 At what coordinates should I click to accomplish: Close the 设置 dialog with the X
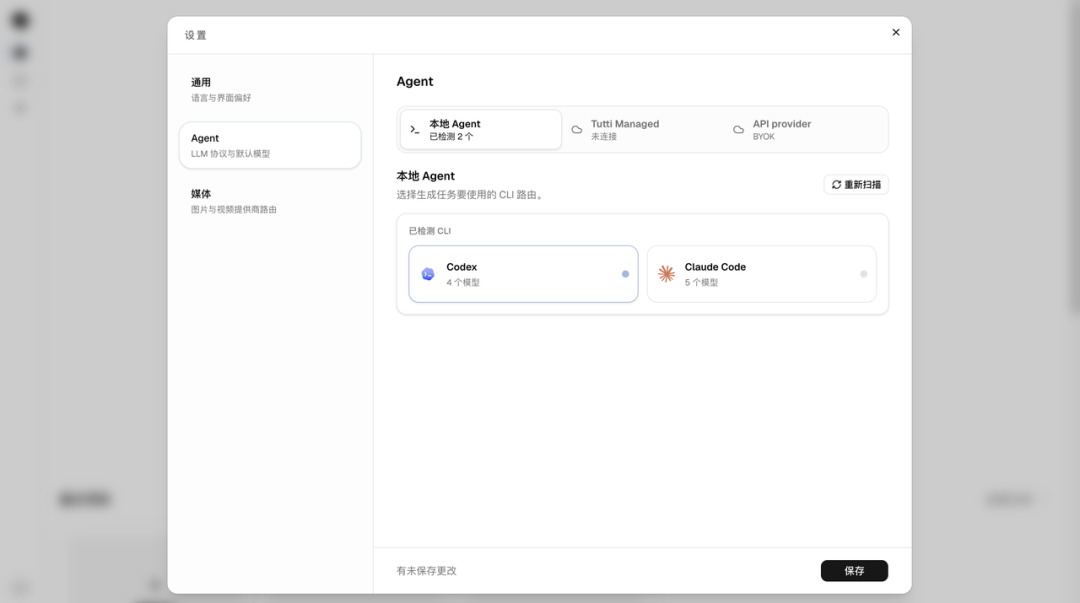895,32
